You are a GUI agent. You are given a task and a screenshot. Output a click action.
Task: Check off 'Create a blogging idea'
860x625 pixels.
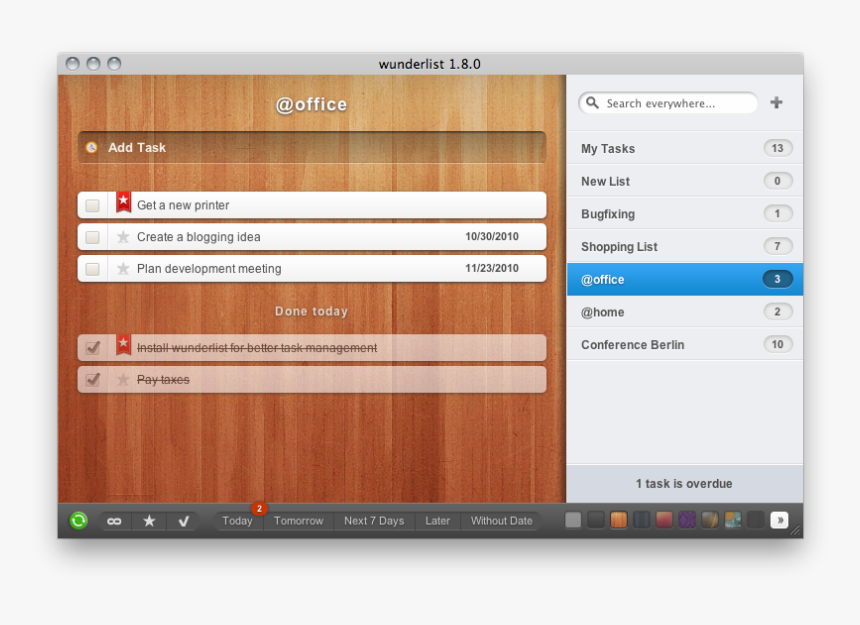tap(93, 237)
